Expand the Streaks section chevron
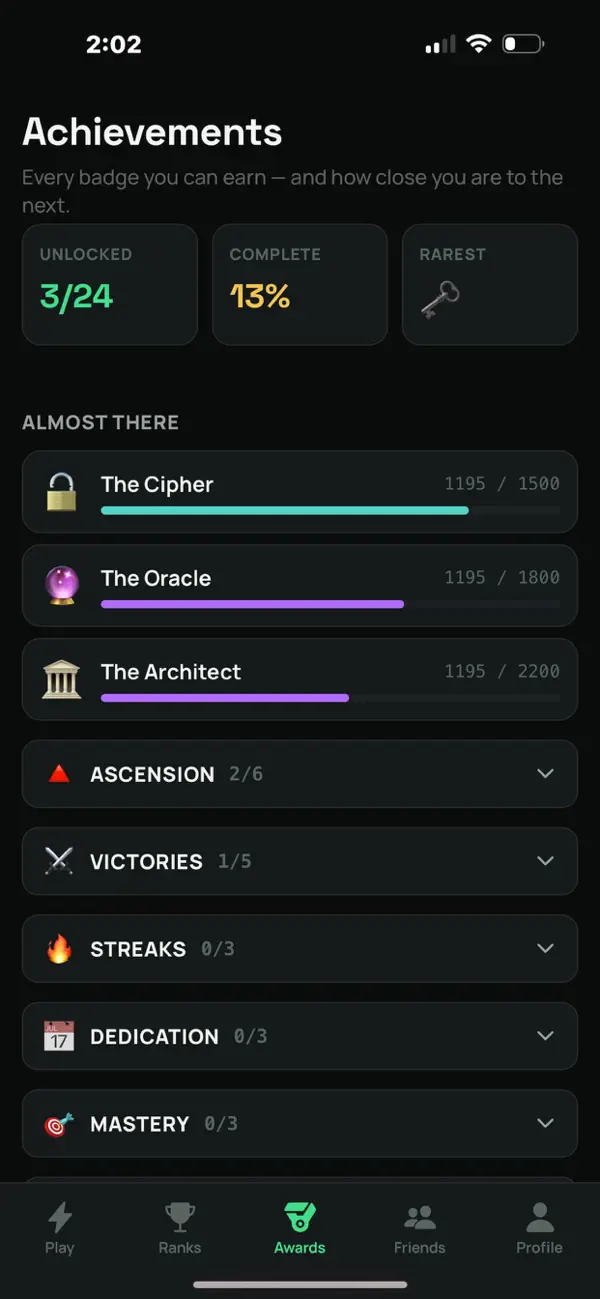 pos(545,948)
